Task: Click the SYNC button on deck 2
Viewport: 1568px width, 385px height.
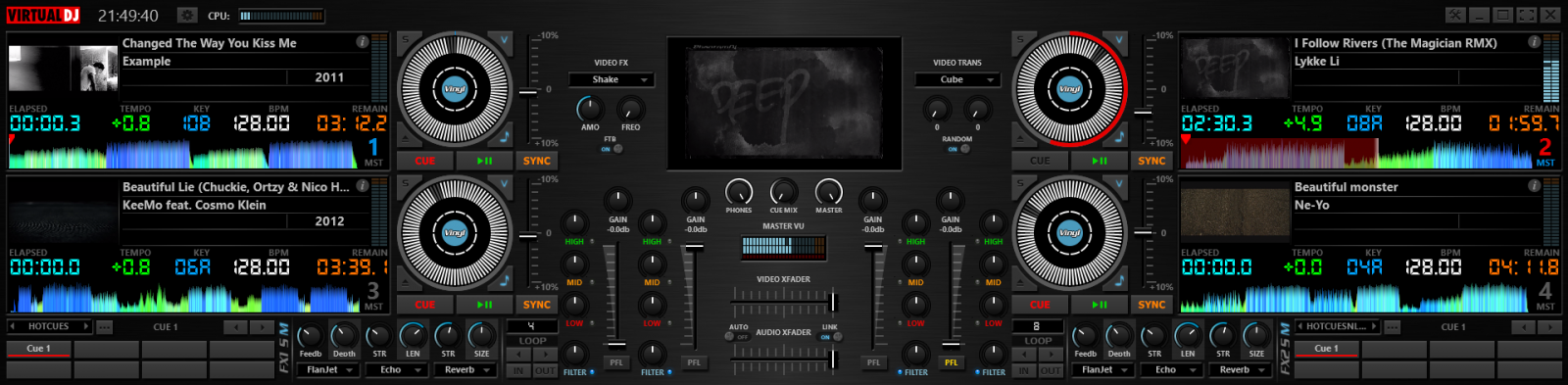Action: pyautogui.click(x=1151, y=161)
